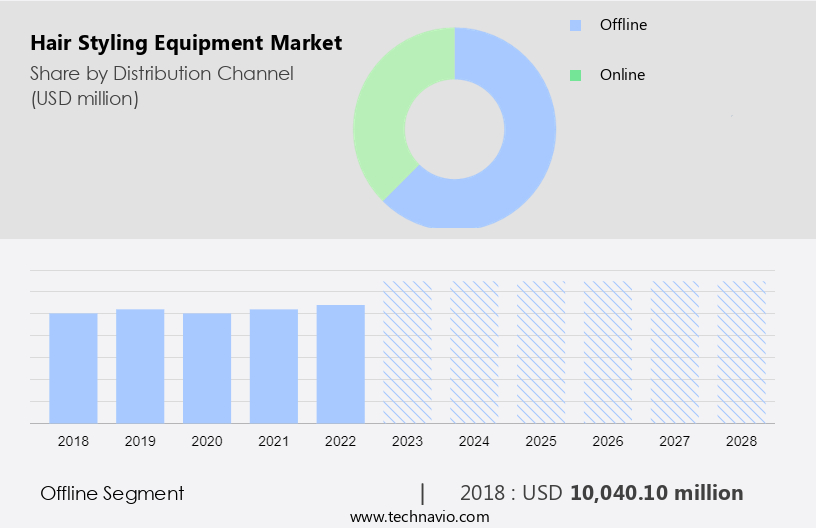Click the 2018 solid bar
The image size is (816, 528).
(x=73, y=368)
